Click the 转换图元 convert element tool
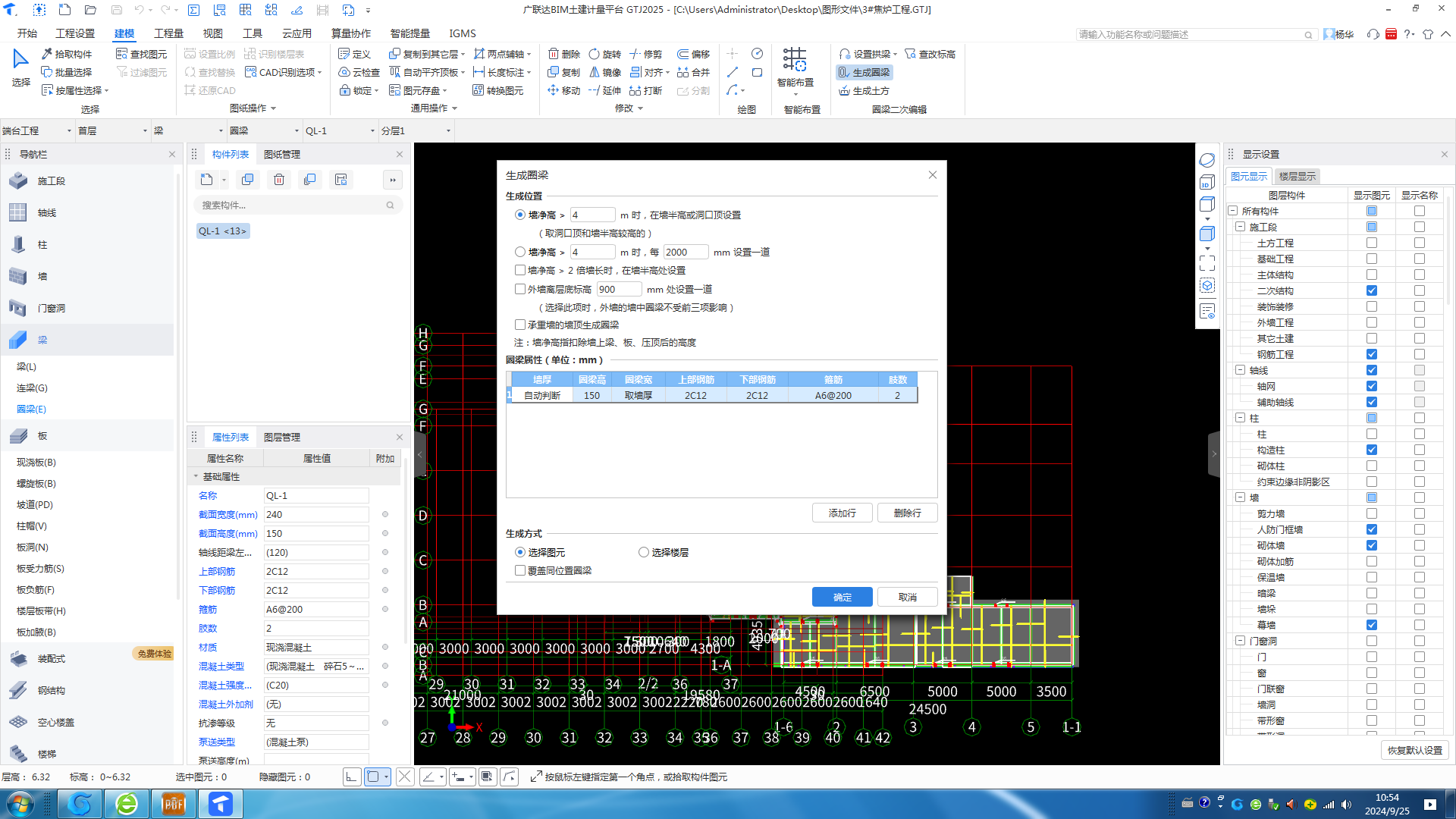Viewport: 1456px width, 819px height. [498, 90]
